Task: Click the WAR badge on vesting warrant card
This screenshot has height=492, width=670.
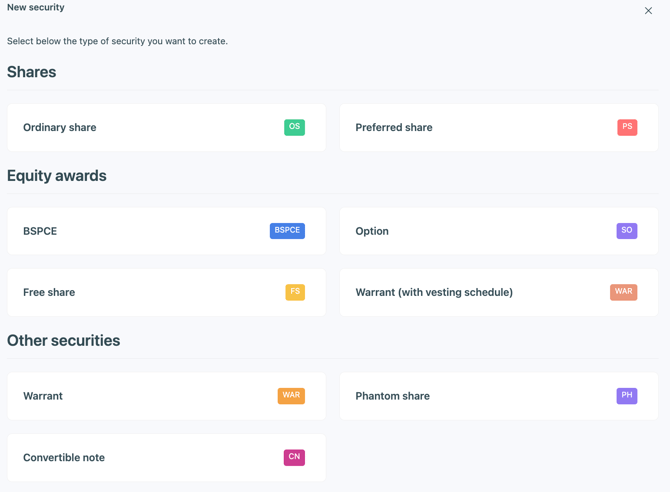Action: [x=623, y=292]
